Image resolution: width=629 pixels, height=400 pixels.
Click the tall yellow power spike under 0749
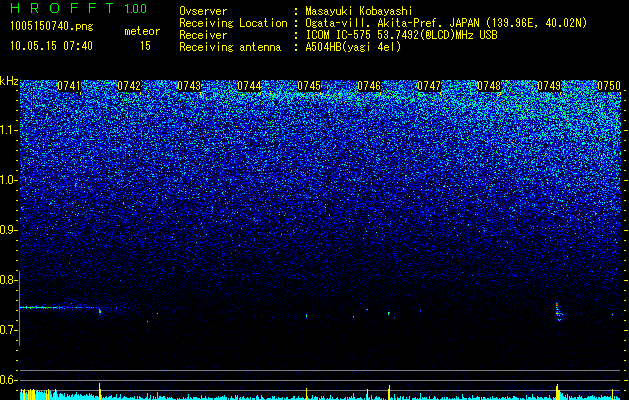[557, 392]
